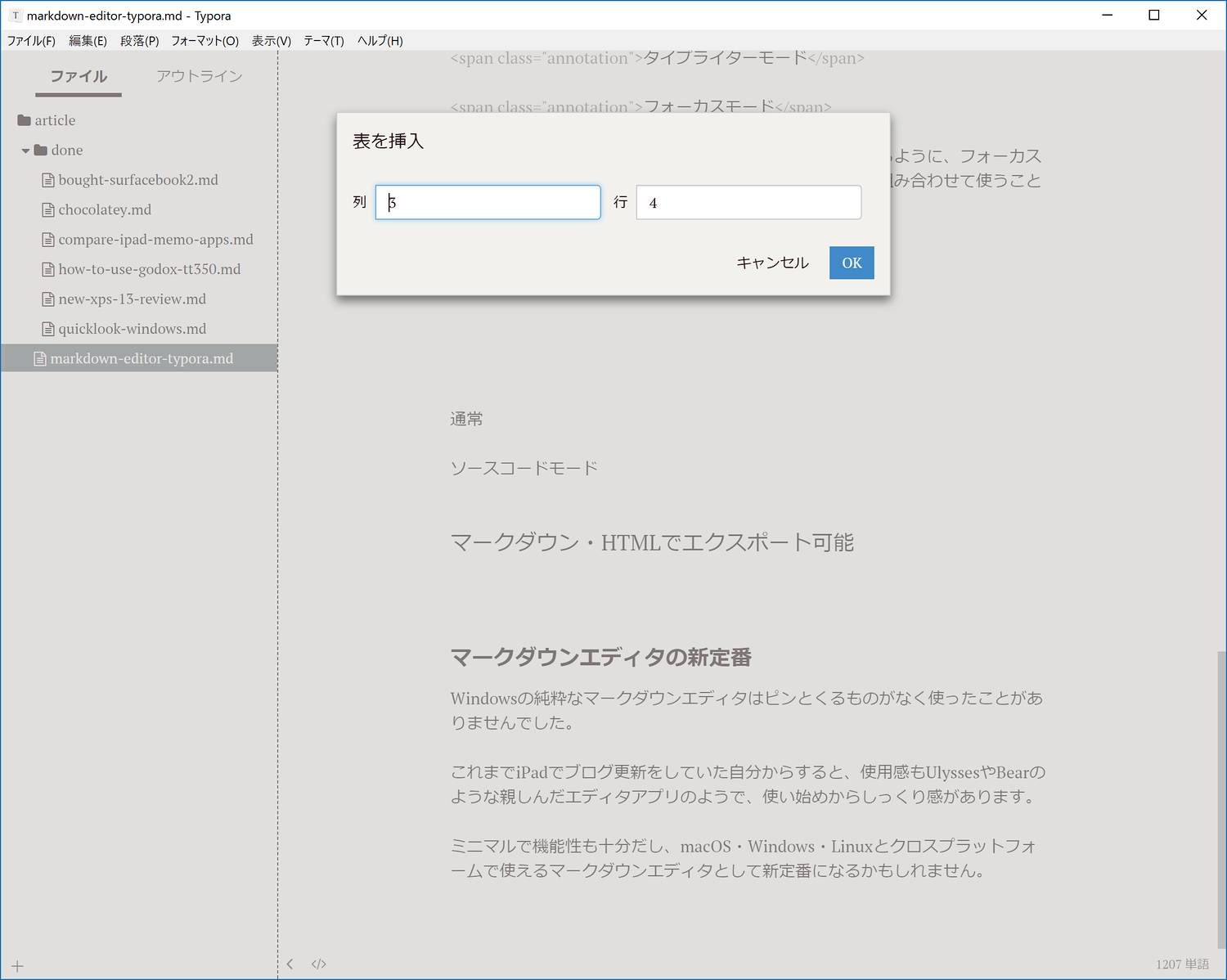Switch to アウトライン sidebar tab
The height and width of the screenshot is (980, 1227).
[200, 76]
